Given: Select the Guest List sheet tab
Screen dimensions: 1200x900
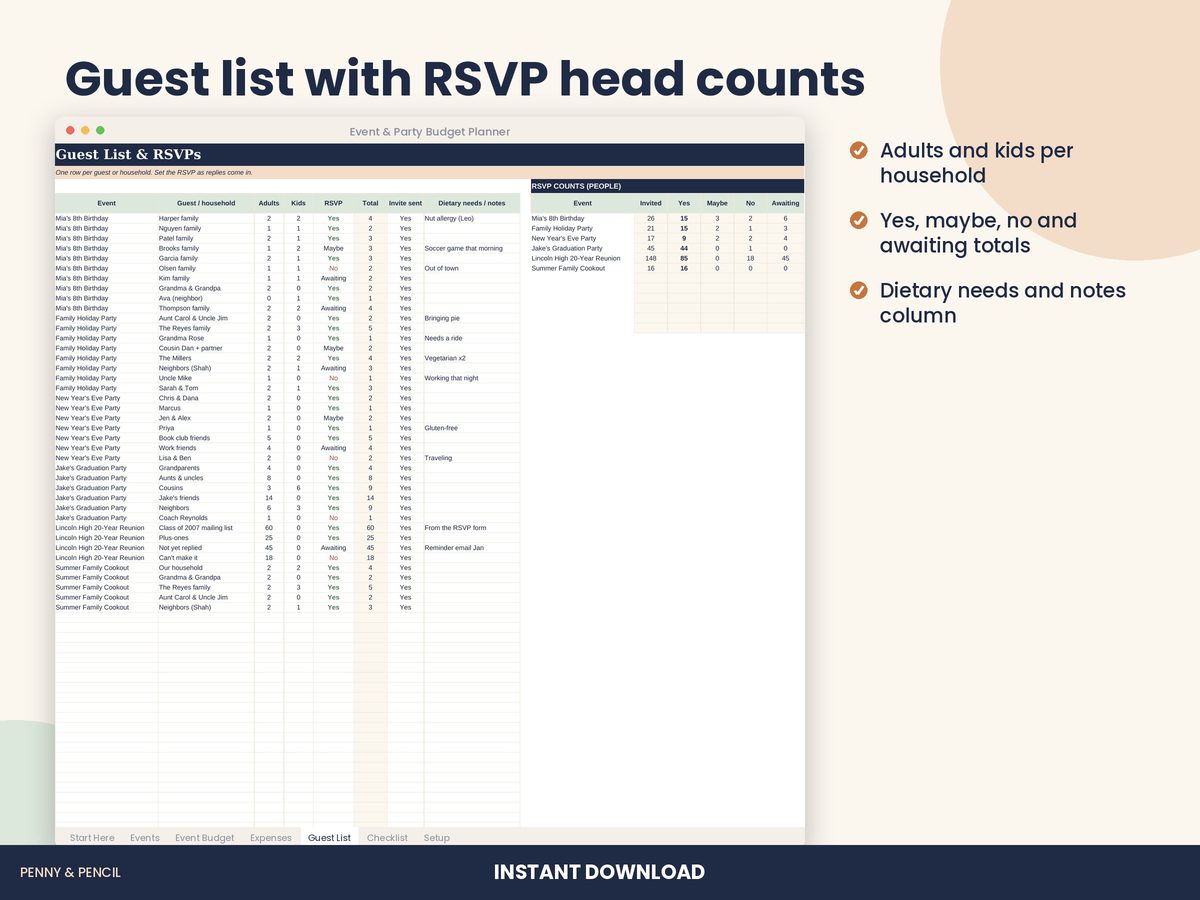Looking at the screenshot, I should coord(329,837).
